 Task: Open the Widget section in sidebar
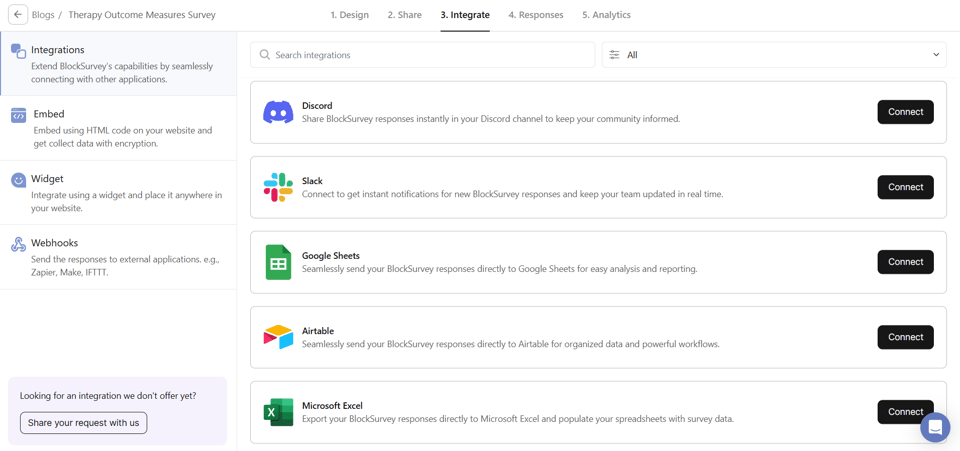118,193
